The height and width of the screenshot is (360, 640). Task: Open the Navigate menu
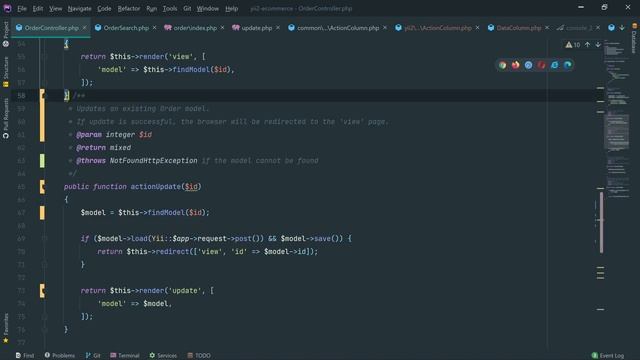point(80,9)
